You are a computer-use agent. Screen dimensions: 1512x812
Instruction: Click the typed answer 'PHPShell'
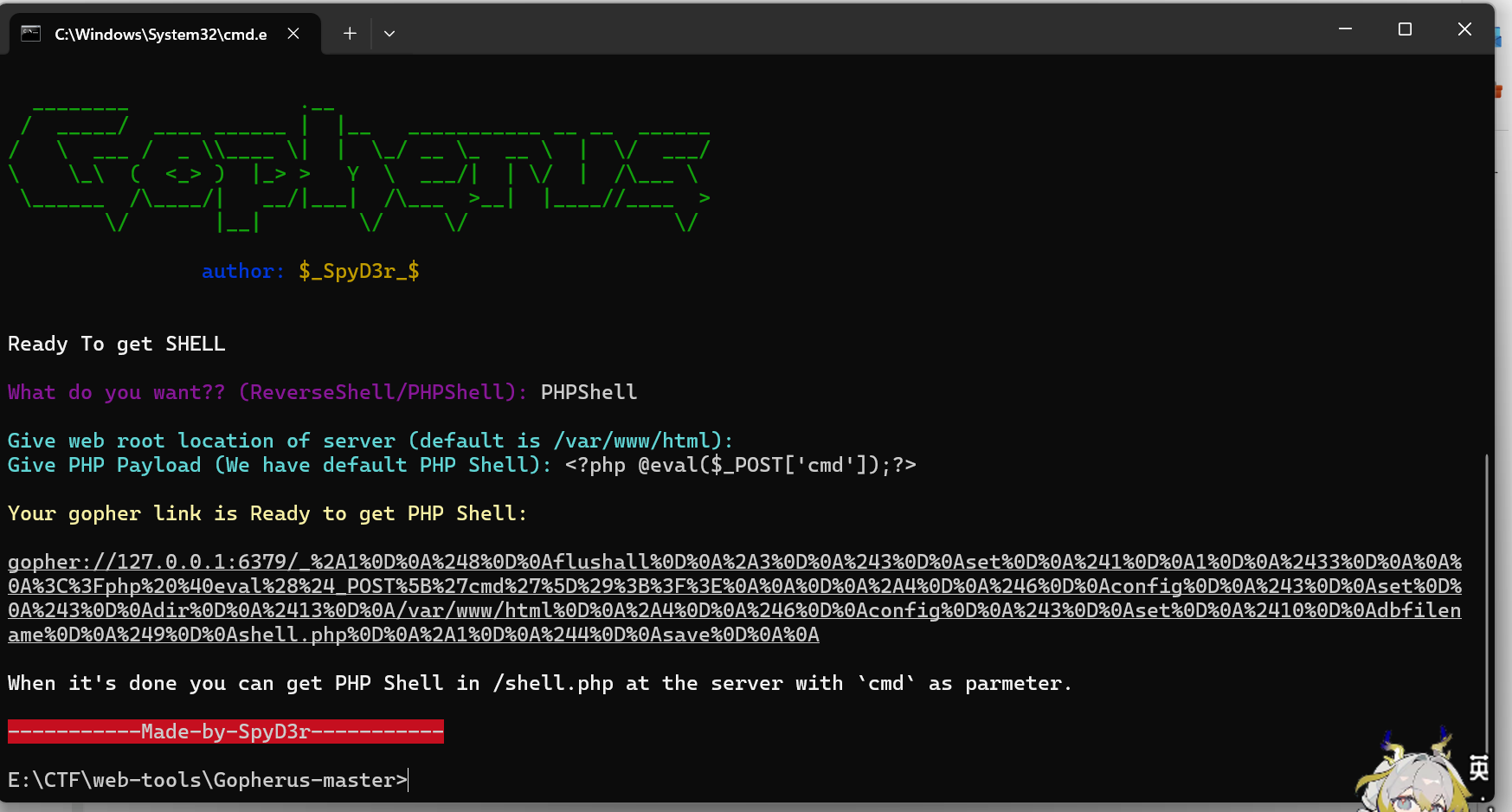click(589, 392)
